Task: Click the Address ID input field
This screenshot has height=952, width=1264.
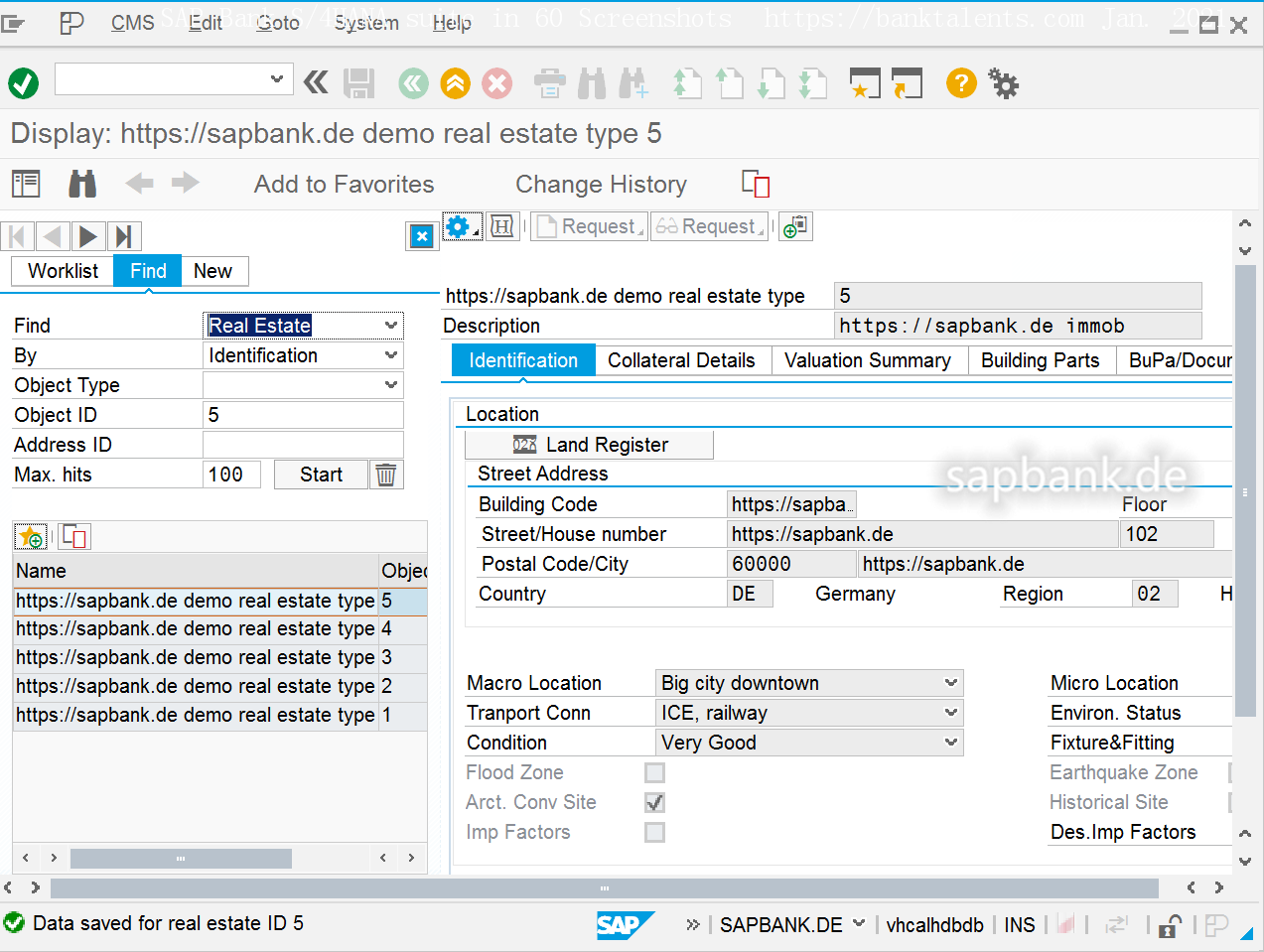Action: [x=303, y=445]
